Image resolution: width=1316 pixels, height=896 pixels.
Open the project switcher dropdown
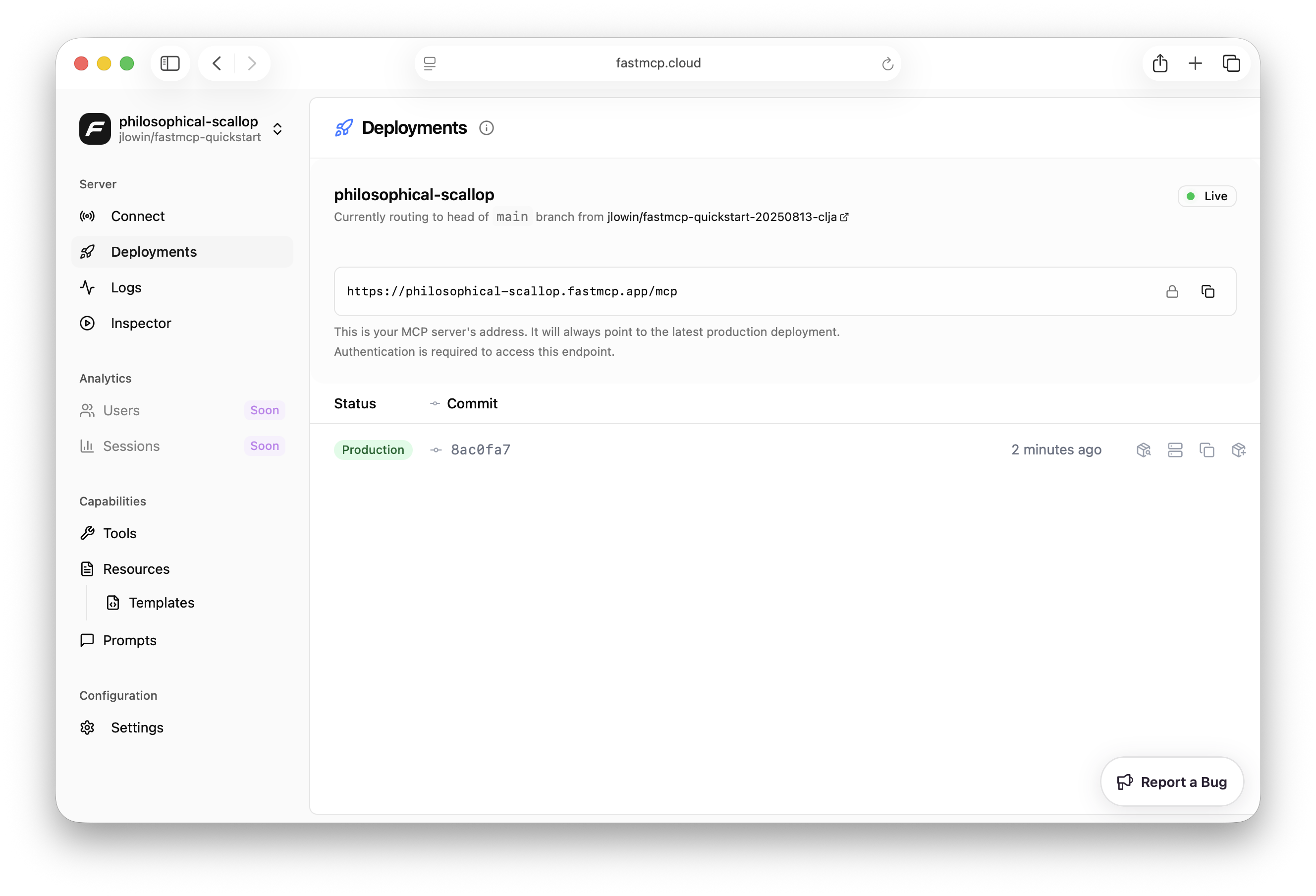(277, 128)
